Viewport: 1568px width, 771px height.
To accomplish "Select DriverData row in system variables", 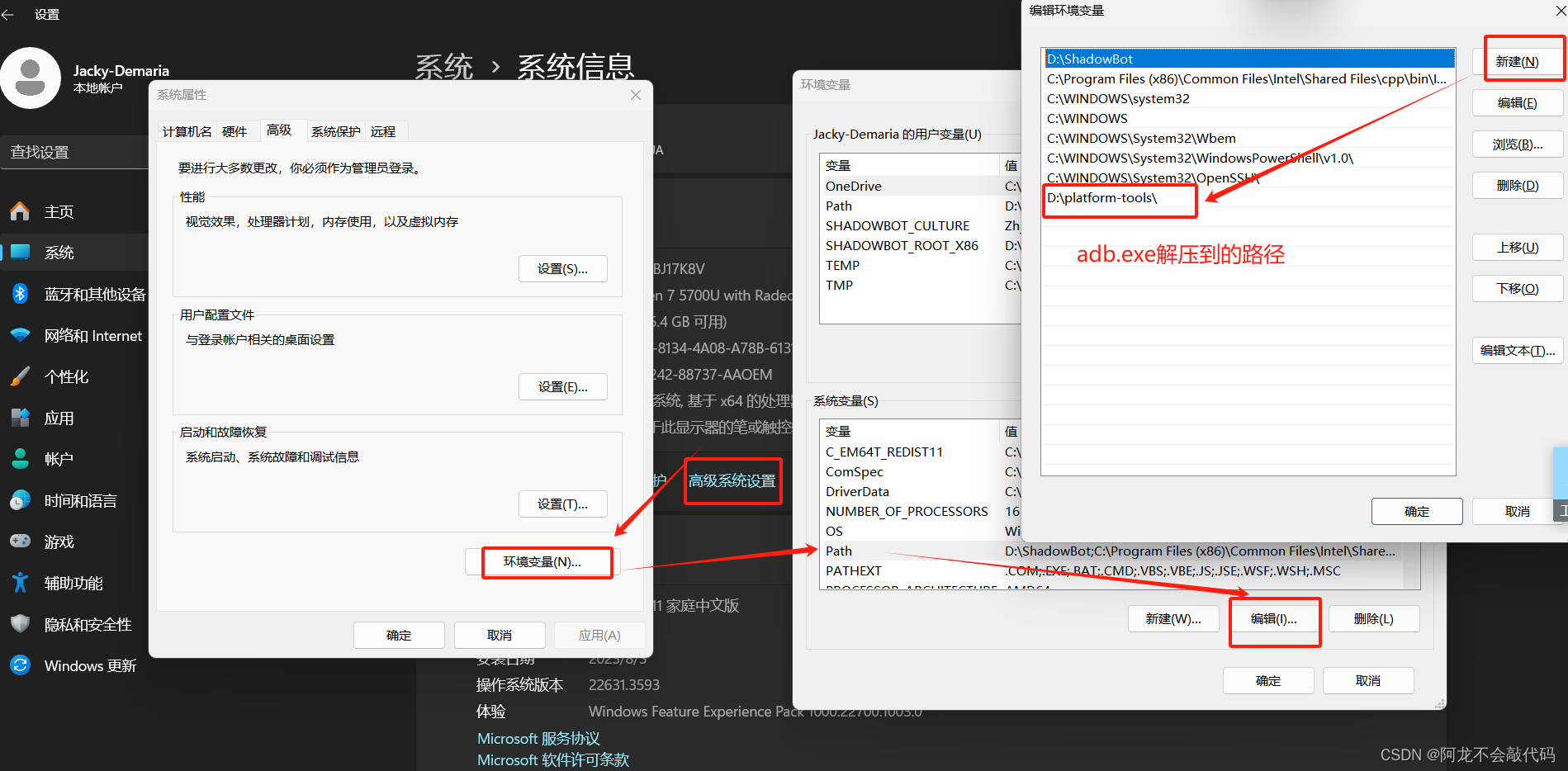I will (921, 492).
